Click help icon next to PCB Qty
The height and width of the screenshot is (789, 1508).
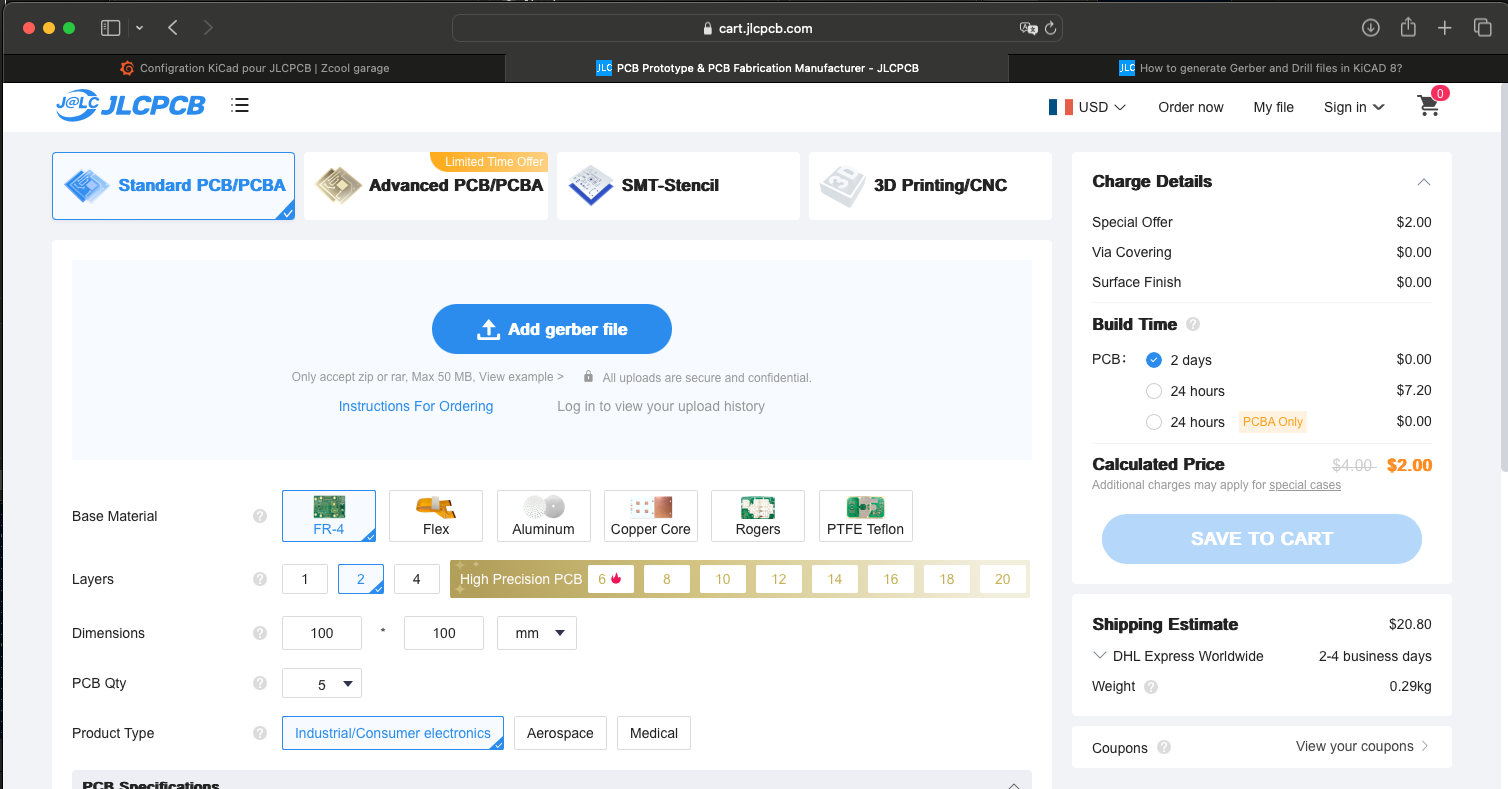[260, 683]
